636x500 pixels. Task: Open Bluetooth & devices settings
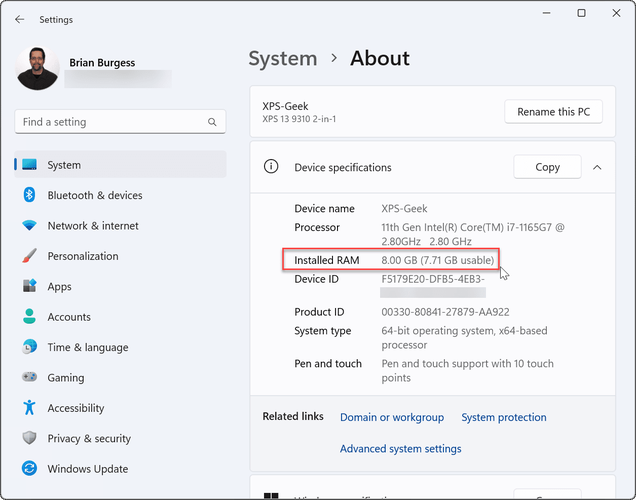pyautogui.click(x=120, y=195)
